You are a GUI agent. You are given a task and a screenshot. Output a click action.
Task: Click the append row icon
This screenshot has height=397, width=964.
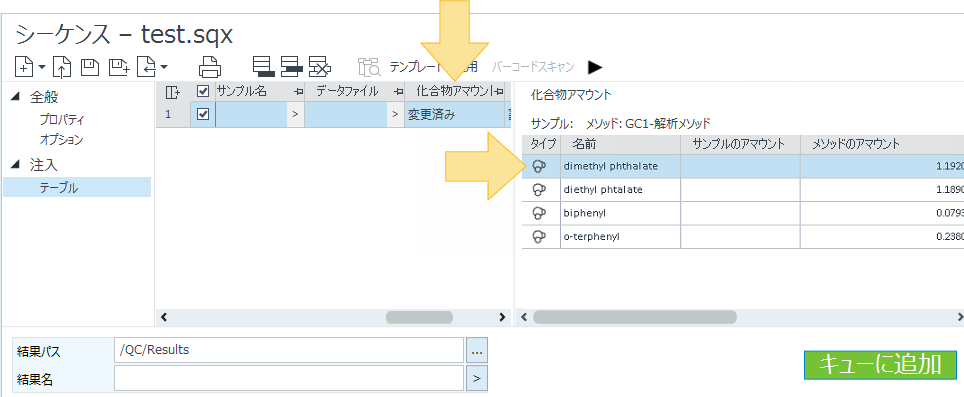coord(264,67)
